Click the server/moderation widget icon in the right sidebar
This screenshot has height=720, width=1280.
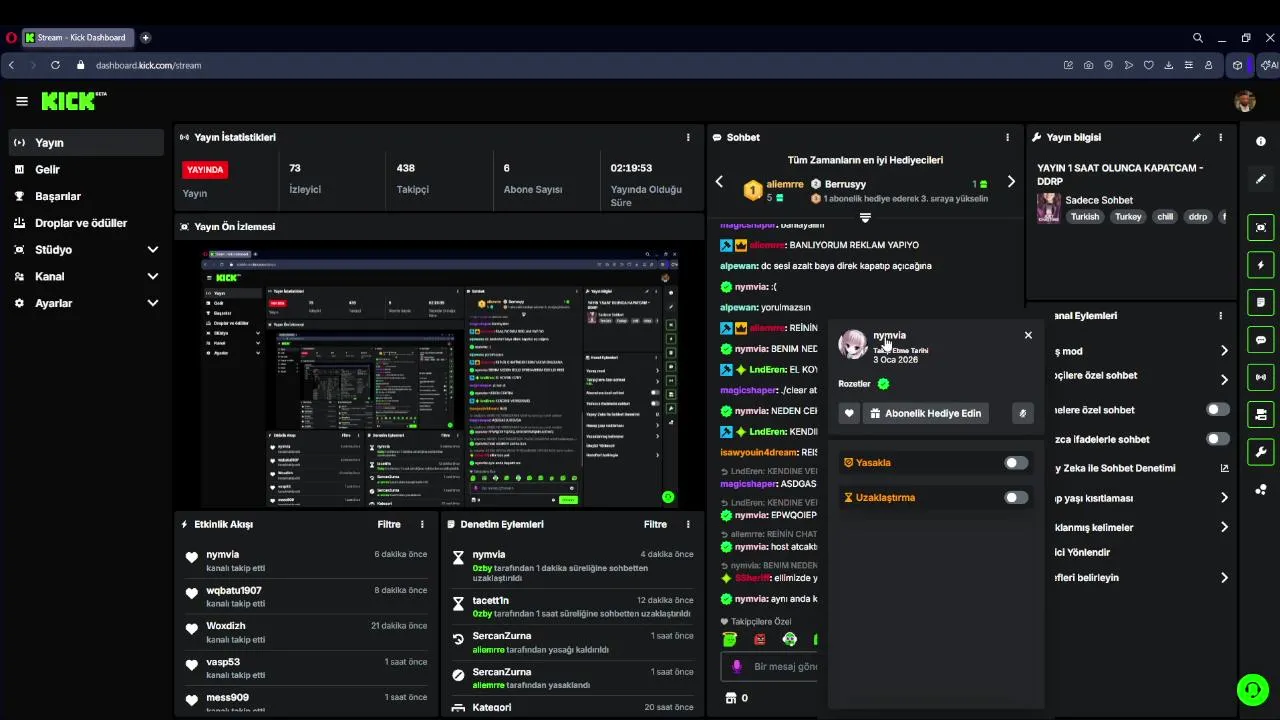point(1261,414)
